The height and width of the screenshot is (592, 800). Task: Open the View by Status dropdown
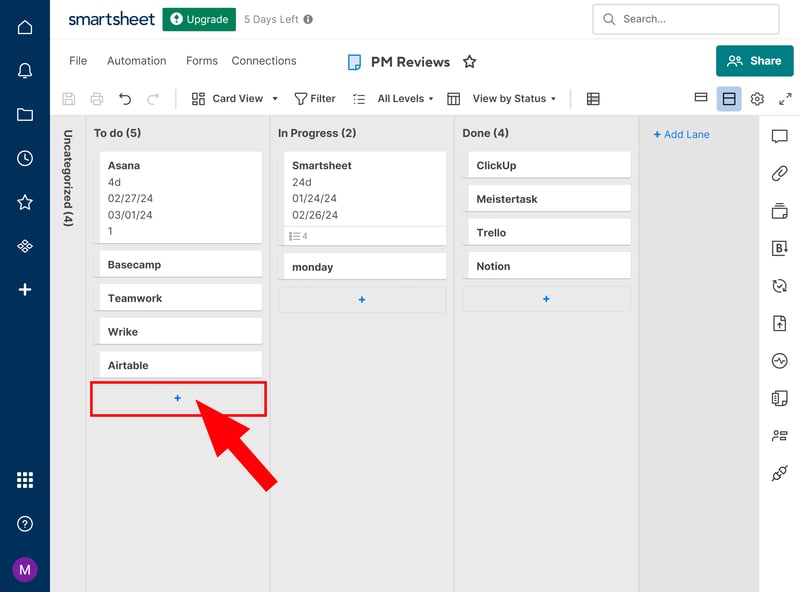(x=514, y=98)
